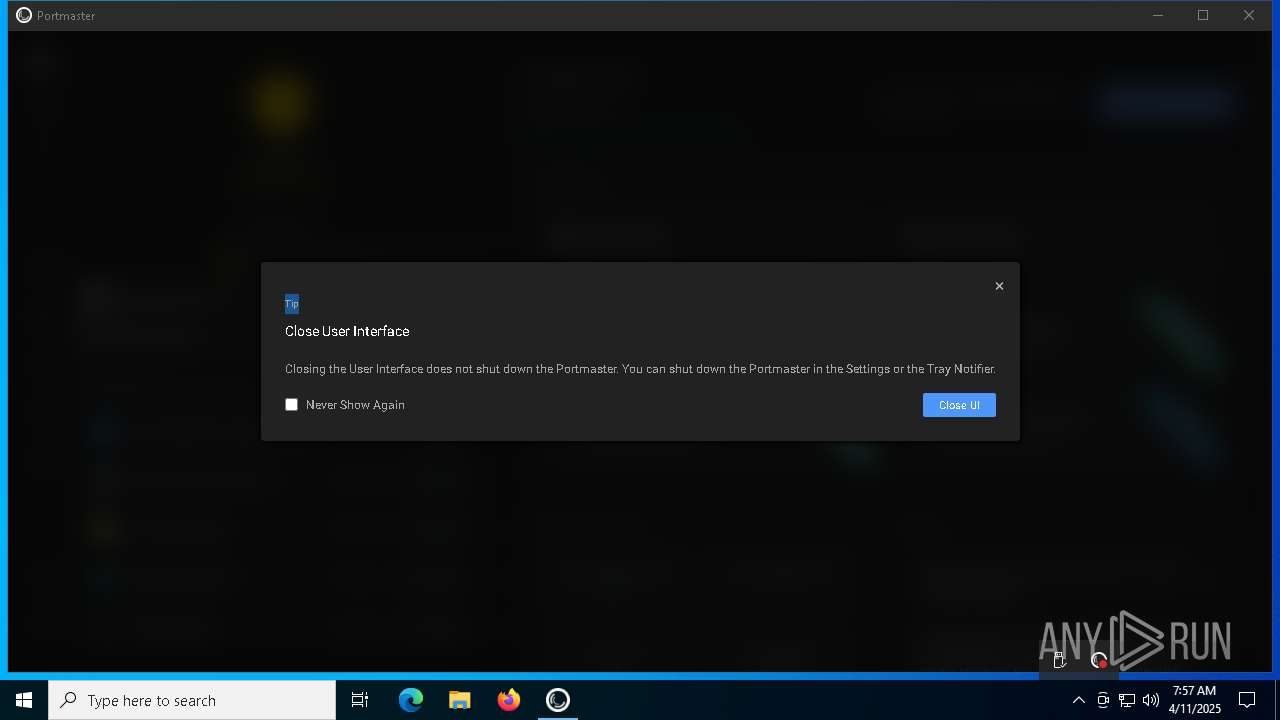Dismiss the tip dialog with the X

[999, 286]
